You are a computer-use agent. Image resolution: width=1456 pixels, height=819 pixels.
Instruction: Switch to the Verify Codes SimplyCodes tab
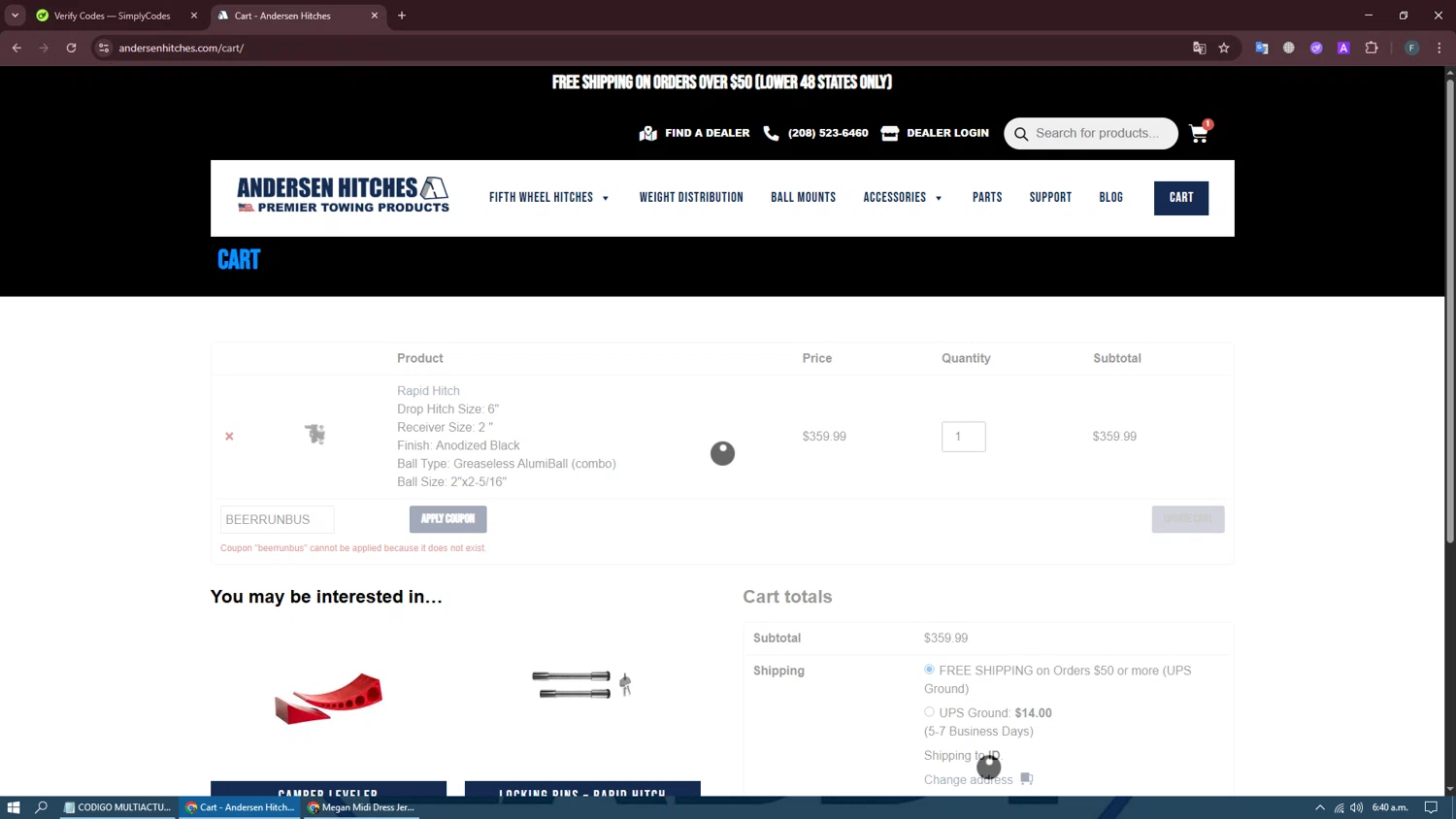click(112, 16)
